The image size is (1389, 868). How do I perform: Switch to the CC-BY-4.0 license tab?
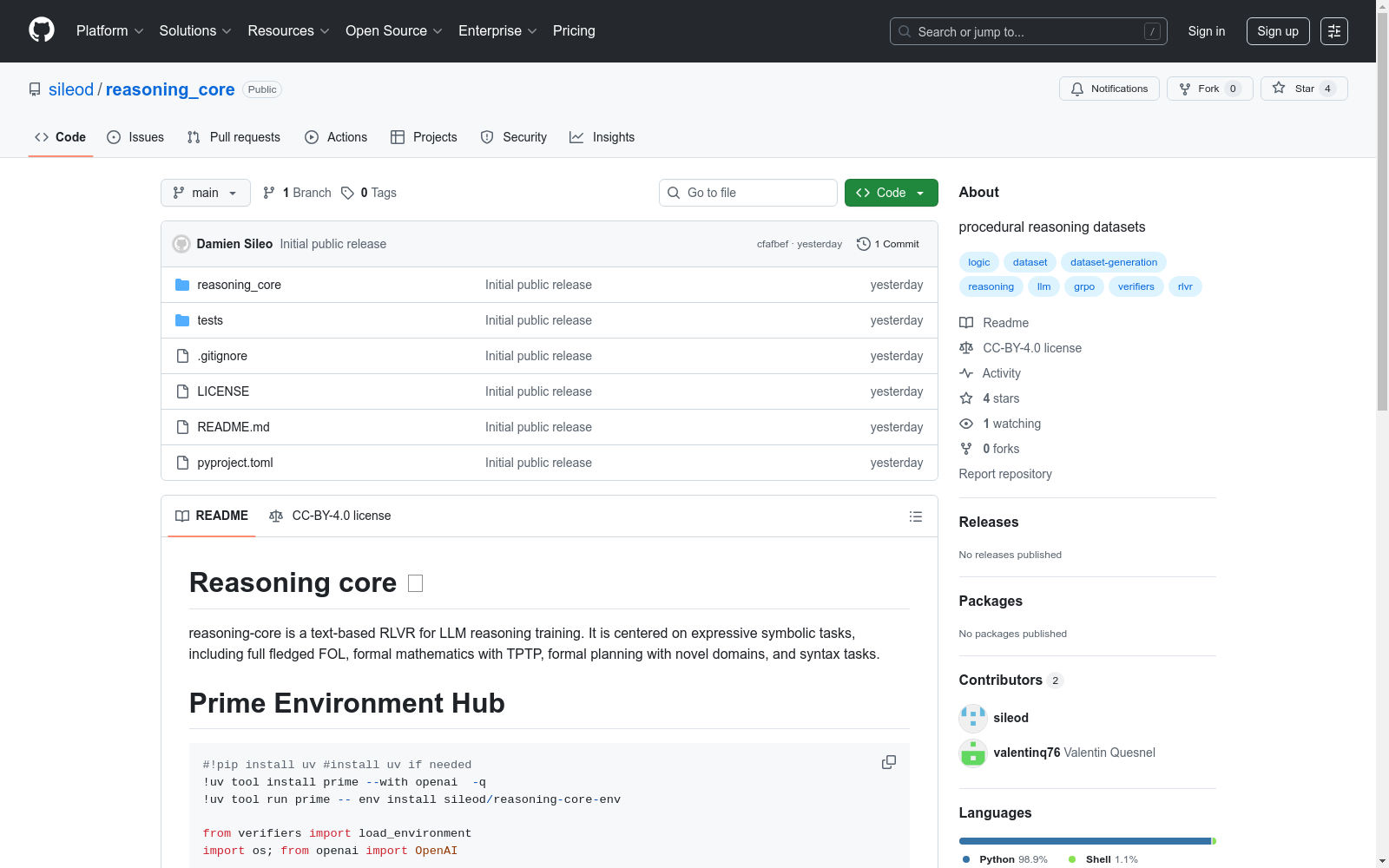click(x=330, y=516)
